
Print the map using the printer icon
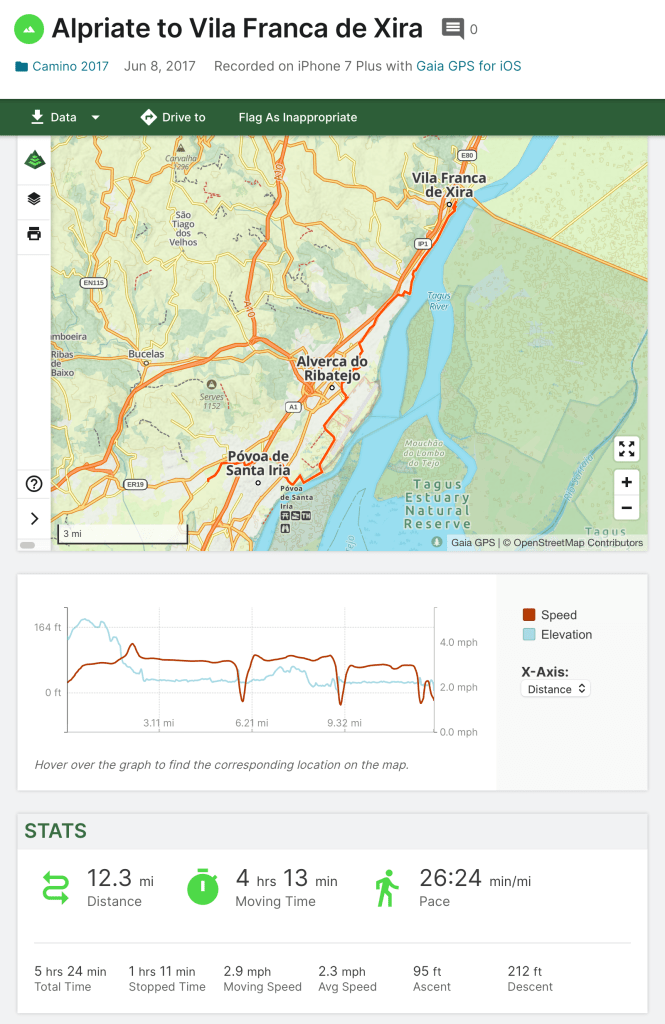pos(34,234)
